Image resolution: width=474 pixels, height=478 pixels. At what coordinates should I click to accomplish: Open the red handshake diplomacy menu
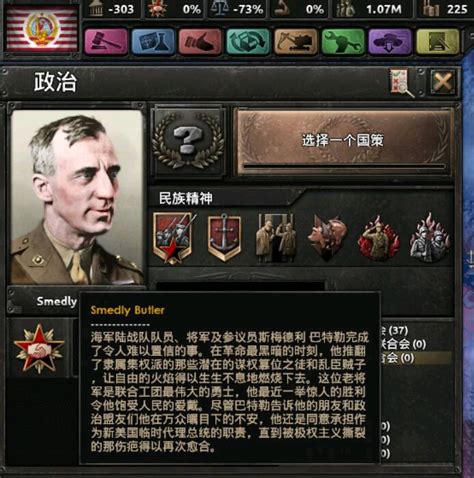tap(200, 42)
